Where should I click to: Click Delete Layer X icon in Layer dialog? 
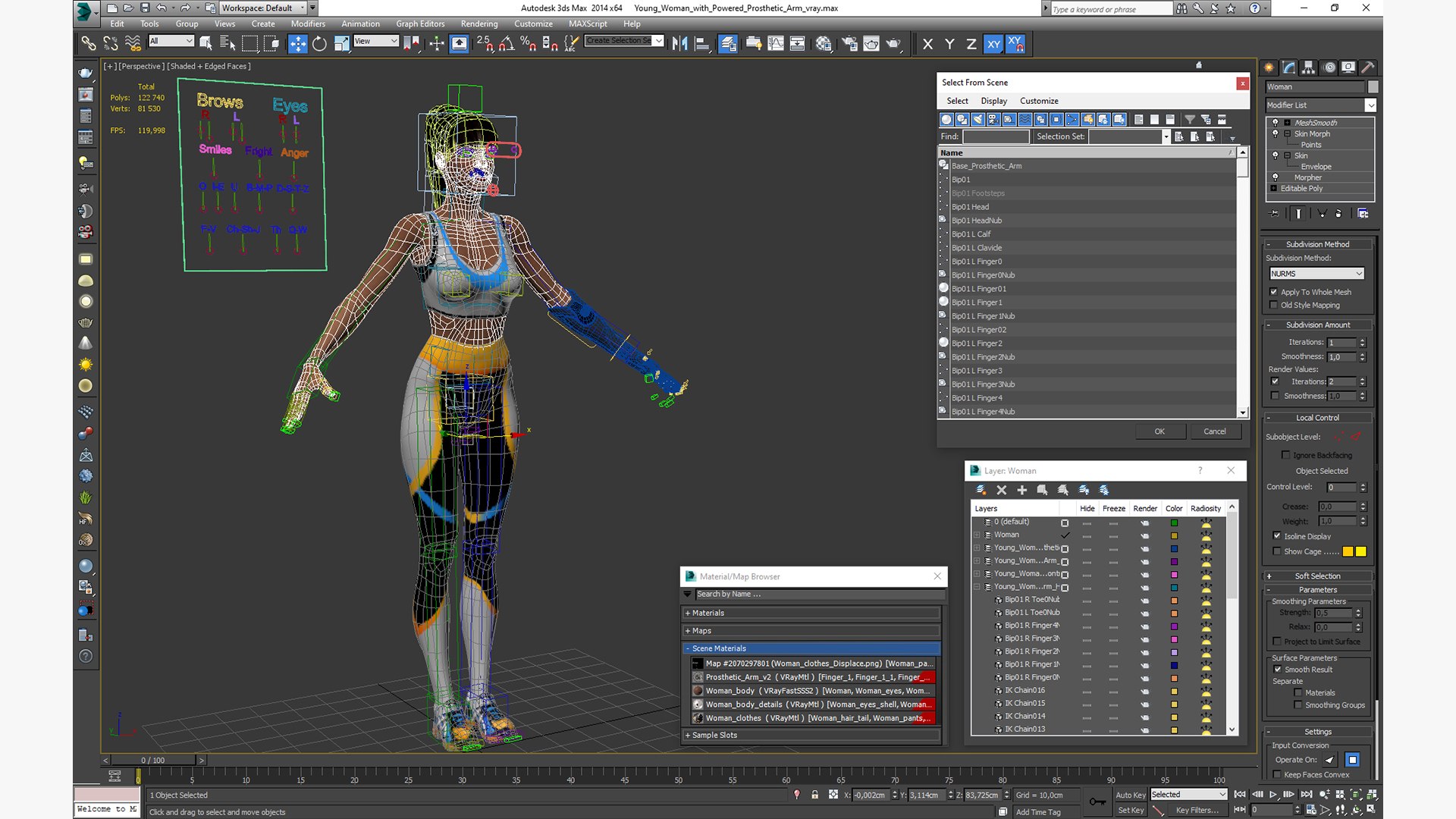click(x=1001, y=490)
